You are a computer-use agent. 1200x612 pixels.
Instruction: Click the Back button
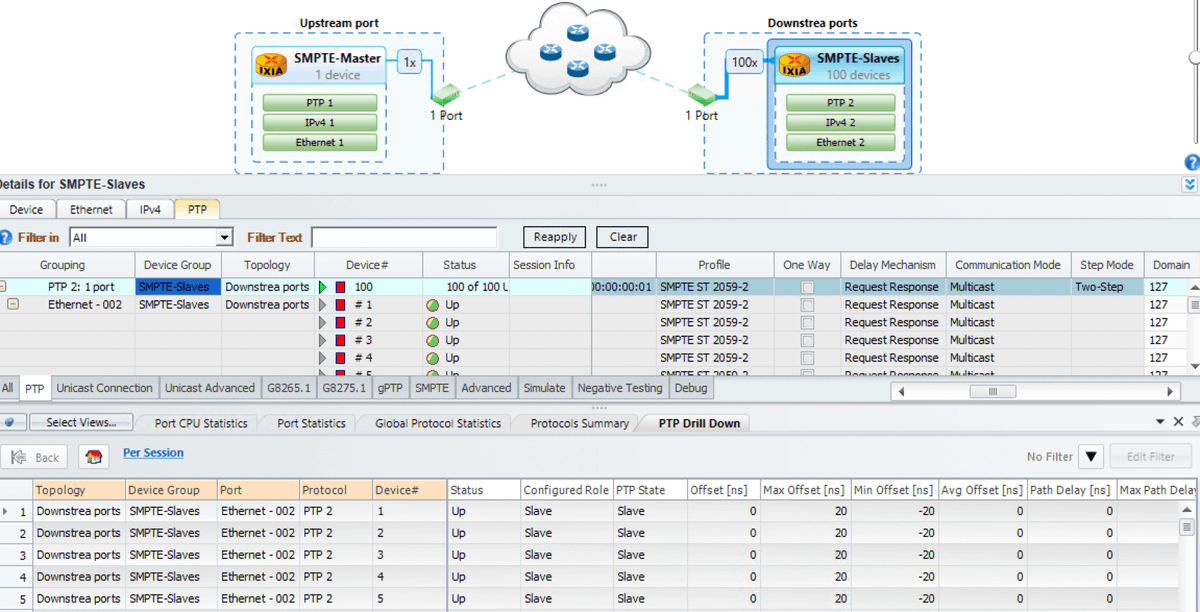coord(35,457)
